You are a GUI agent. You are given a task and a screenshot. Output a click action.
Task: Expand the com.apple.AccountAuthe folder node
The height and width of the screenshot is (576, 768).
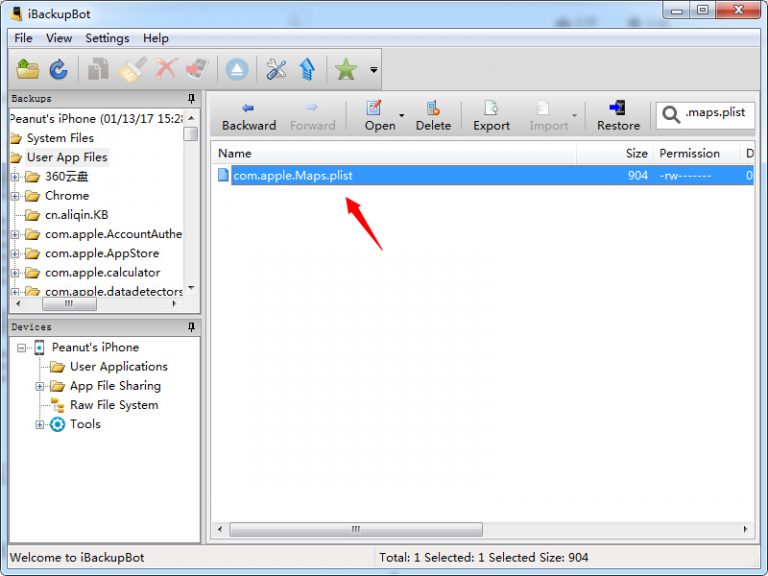pos(15,235)
